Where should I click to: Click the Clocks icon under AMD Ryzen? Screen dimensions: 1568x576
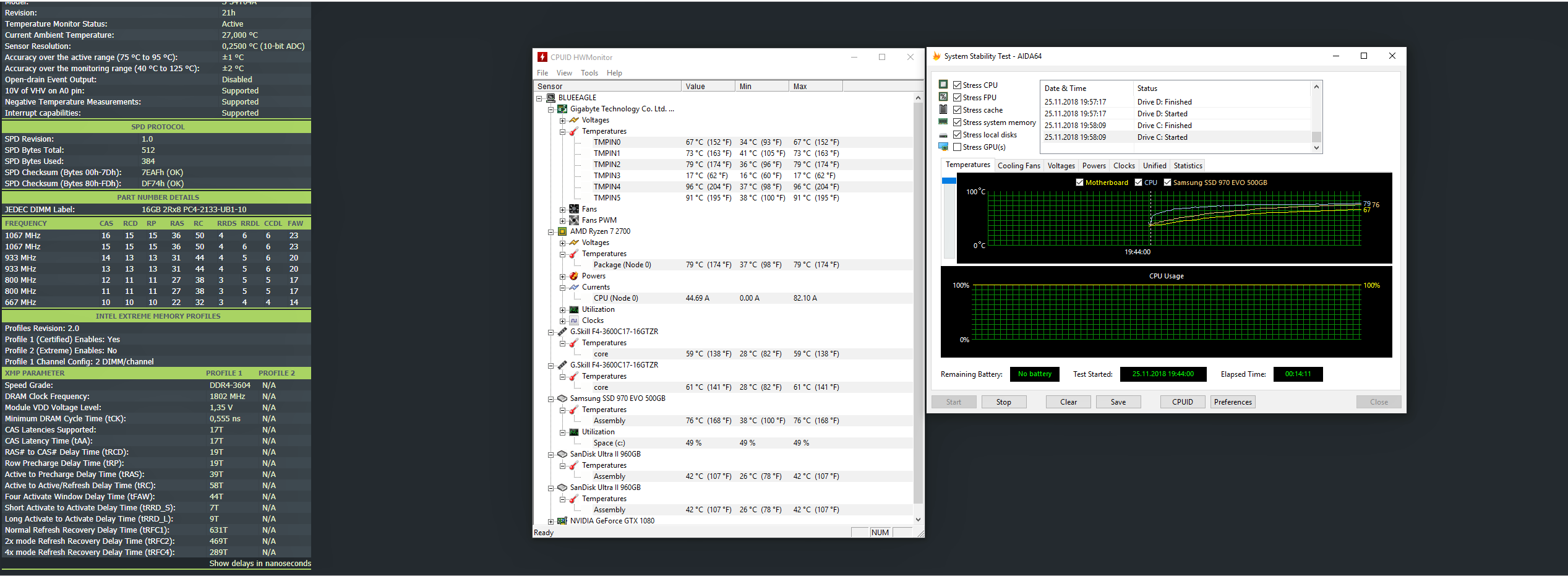tap(574, 320)
